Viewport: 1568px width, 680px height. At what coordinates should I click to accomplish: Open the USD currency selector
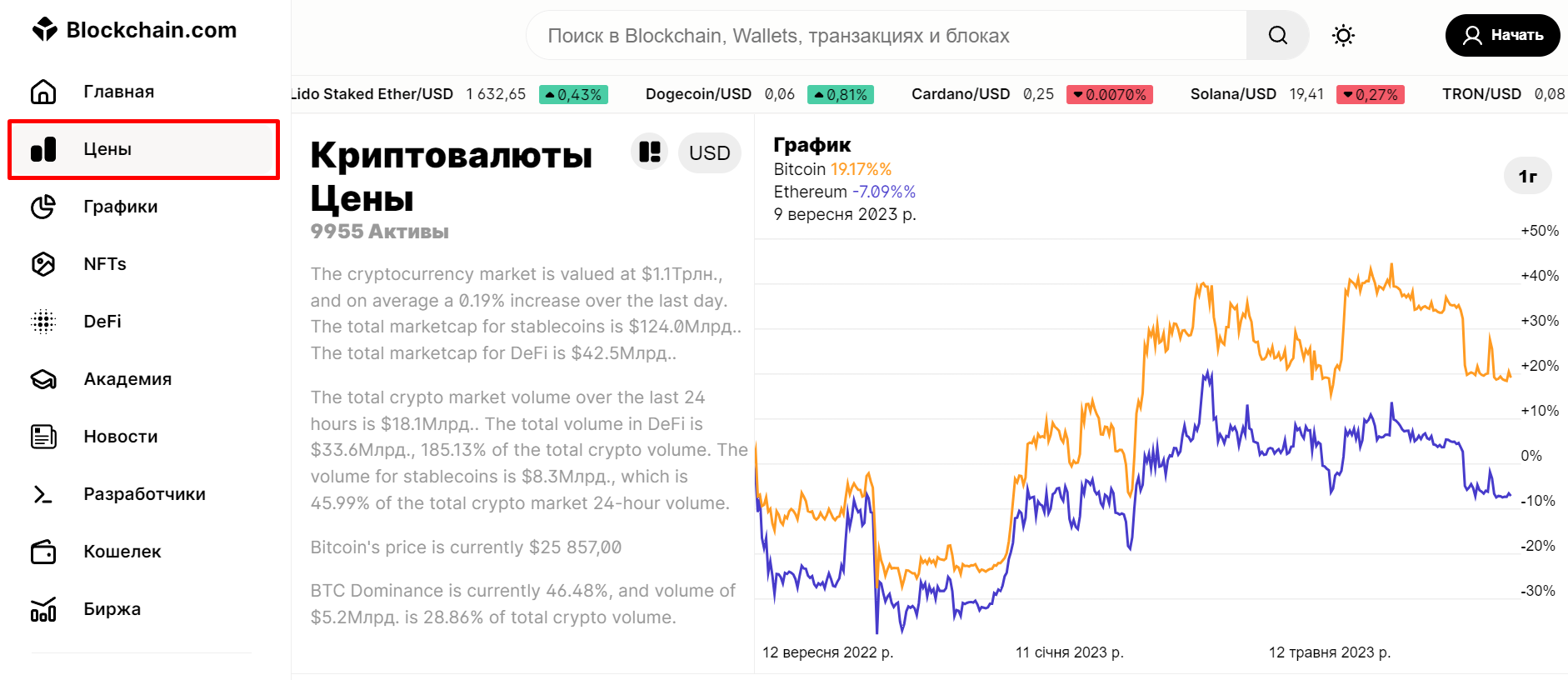coord(709,152)
